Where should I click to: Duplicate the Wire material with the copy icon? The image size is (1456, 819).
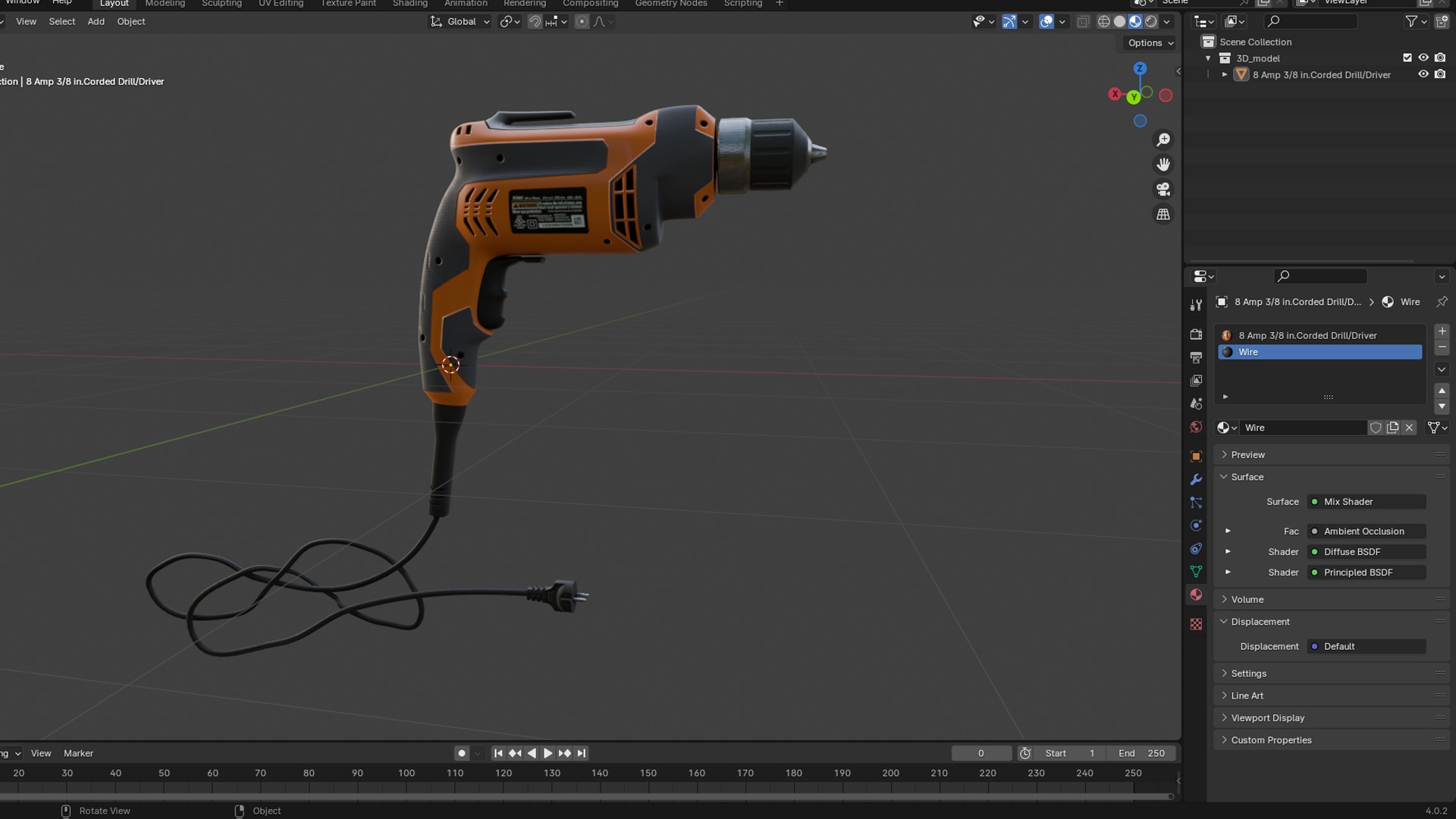[x=1392, y=428]
